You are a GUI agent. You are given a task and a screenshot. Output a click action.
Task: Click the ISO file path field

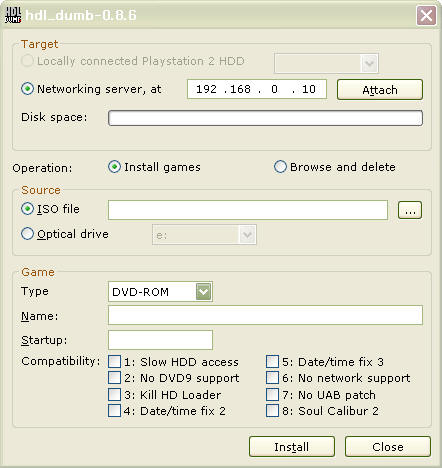coord(248,210)
